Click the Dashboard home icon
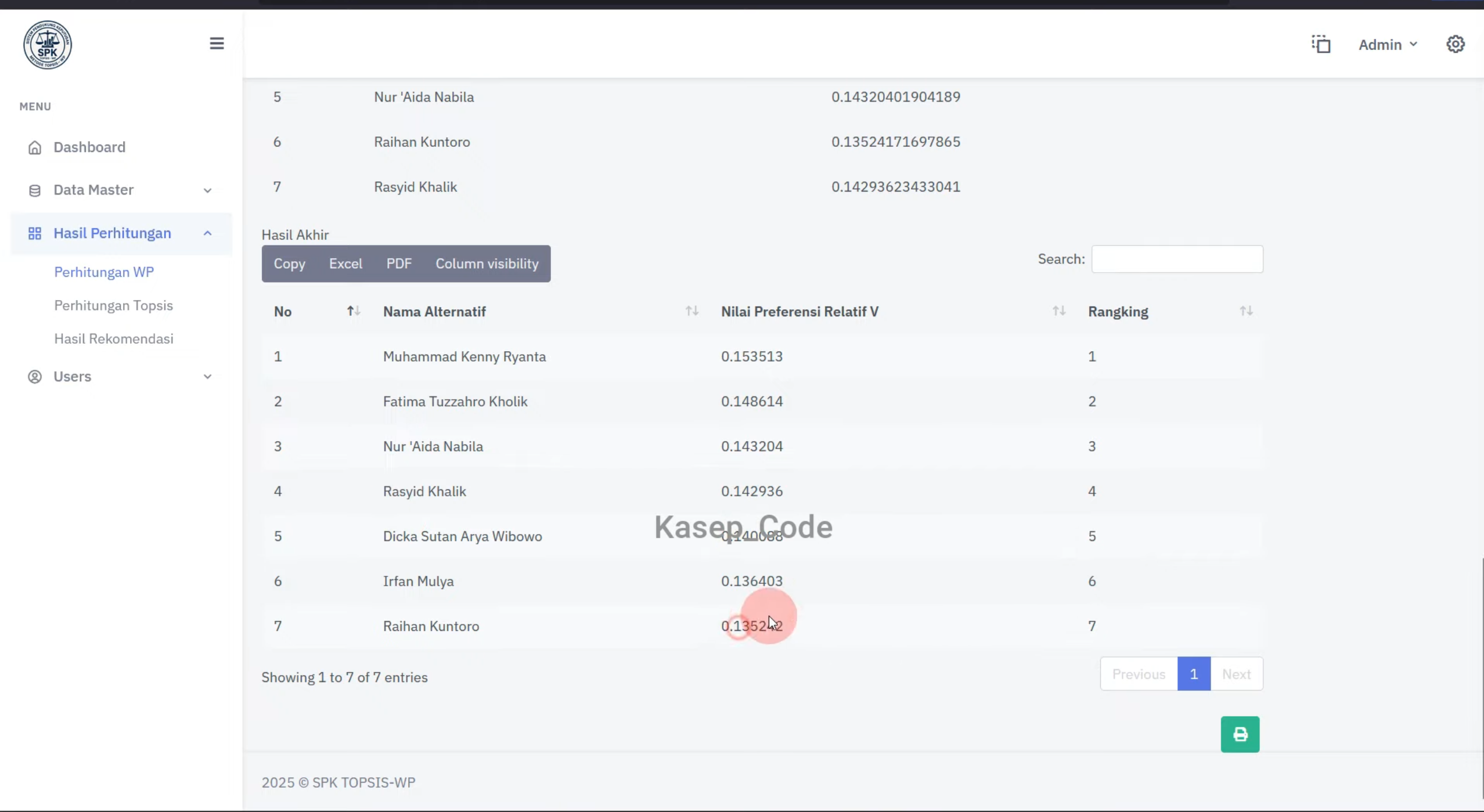The width and height of the screenshot is (1484, 812). tap(35, 147)
